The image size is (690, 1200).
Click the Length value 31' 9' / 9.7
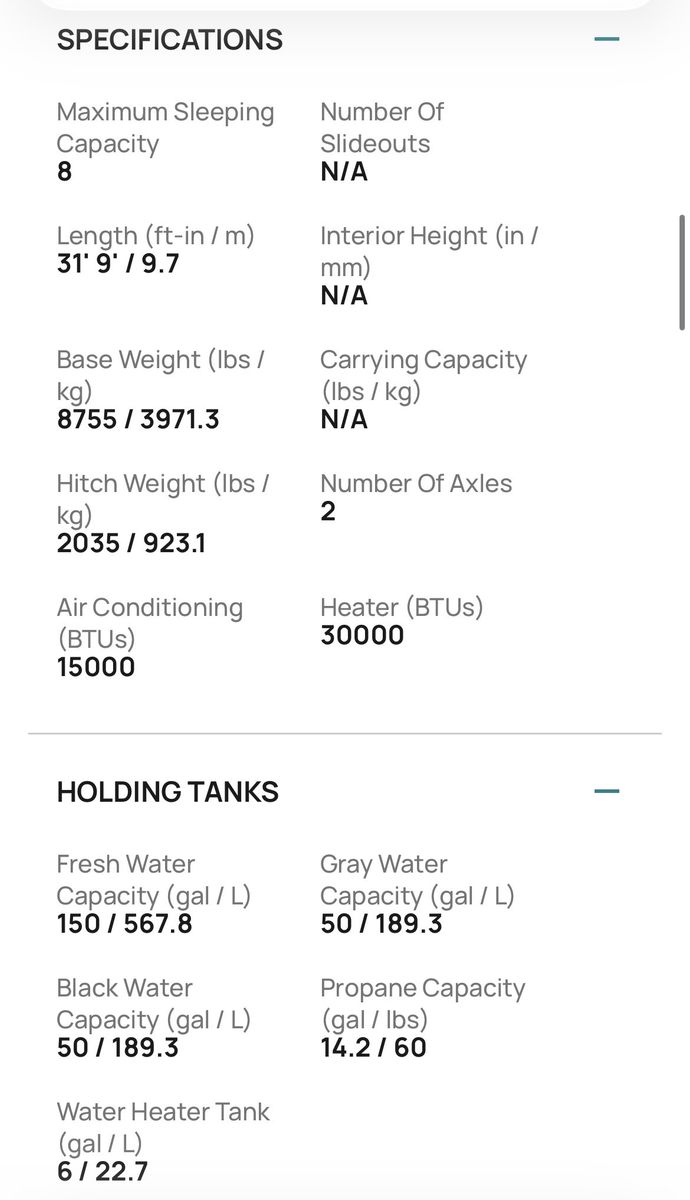point(118,264)
